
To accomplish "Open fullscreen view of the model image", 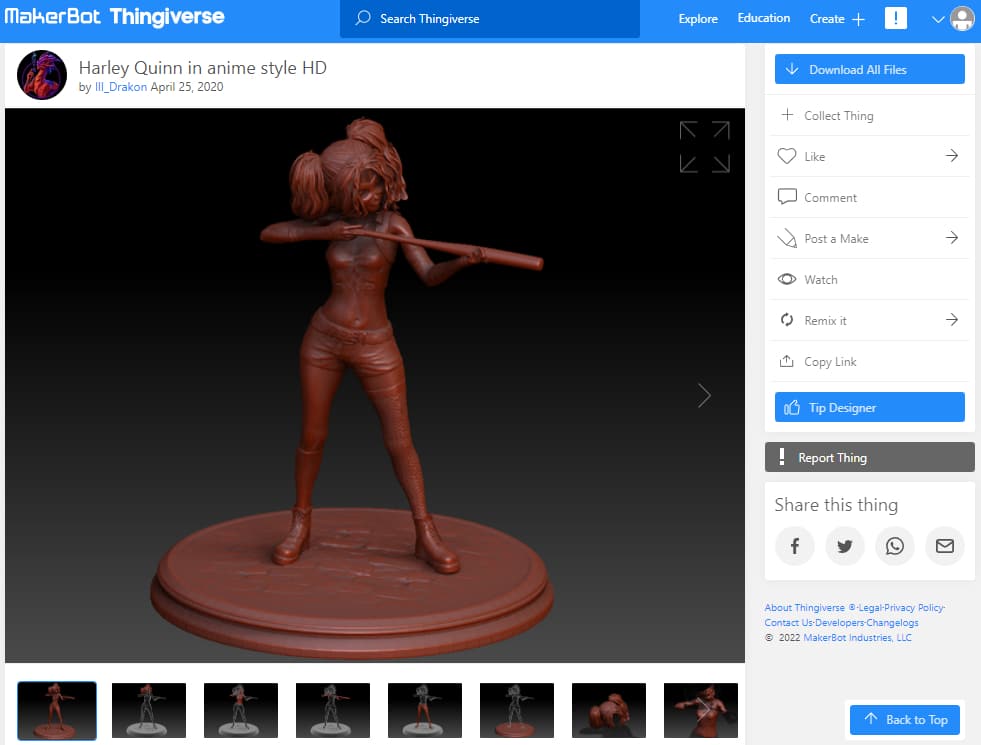I will (704, 147).
